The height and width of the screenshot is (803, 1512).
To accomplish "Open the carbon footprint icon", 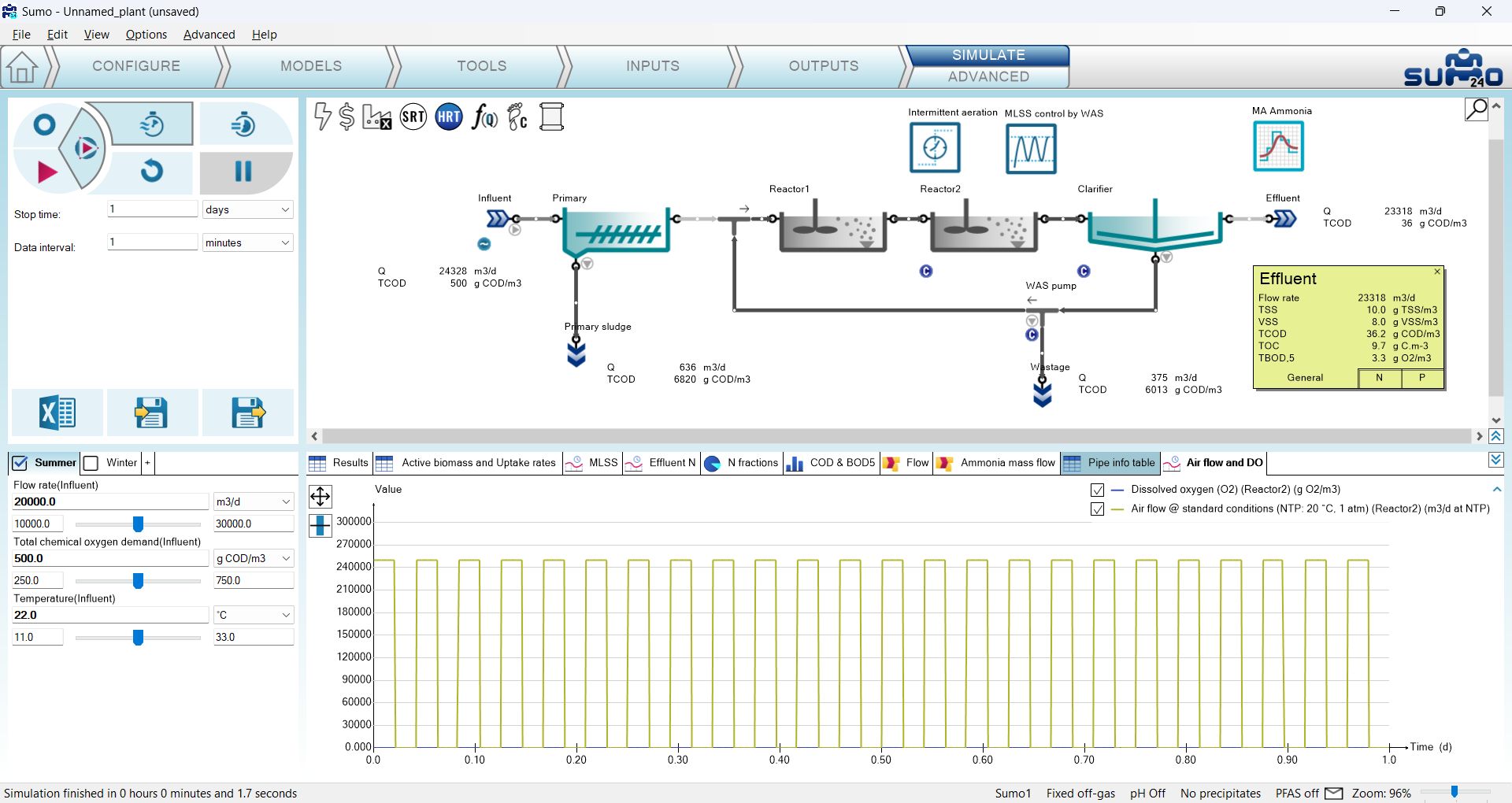I will [517, 117].
